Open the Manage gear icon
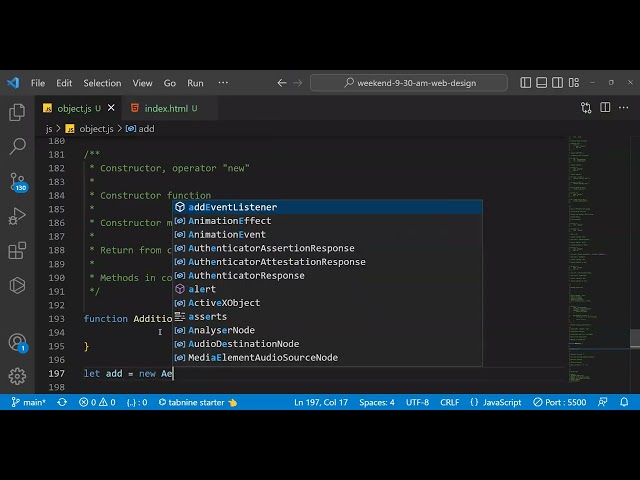The width and height of the screenshot is (640, 480). click(x=17, y=376)
